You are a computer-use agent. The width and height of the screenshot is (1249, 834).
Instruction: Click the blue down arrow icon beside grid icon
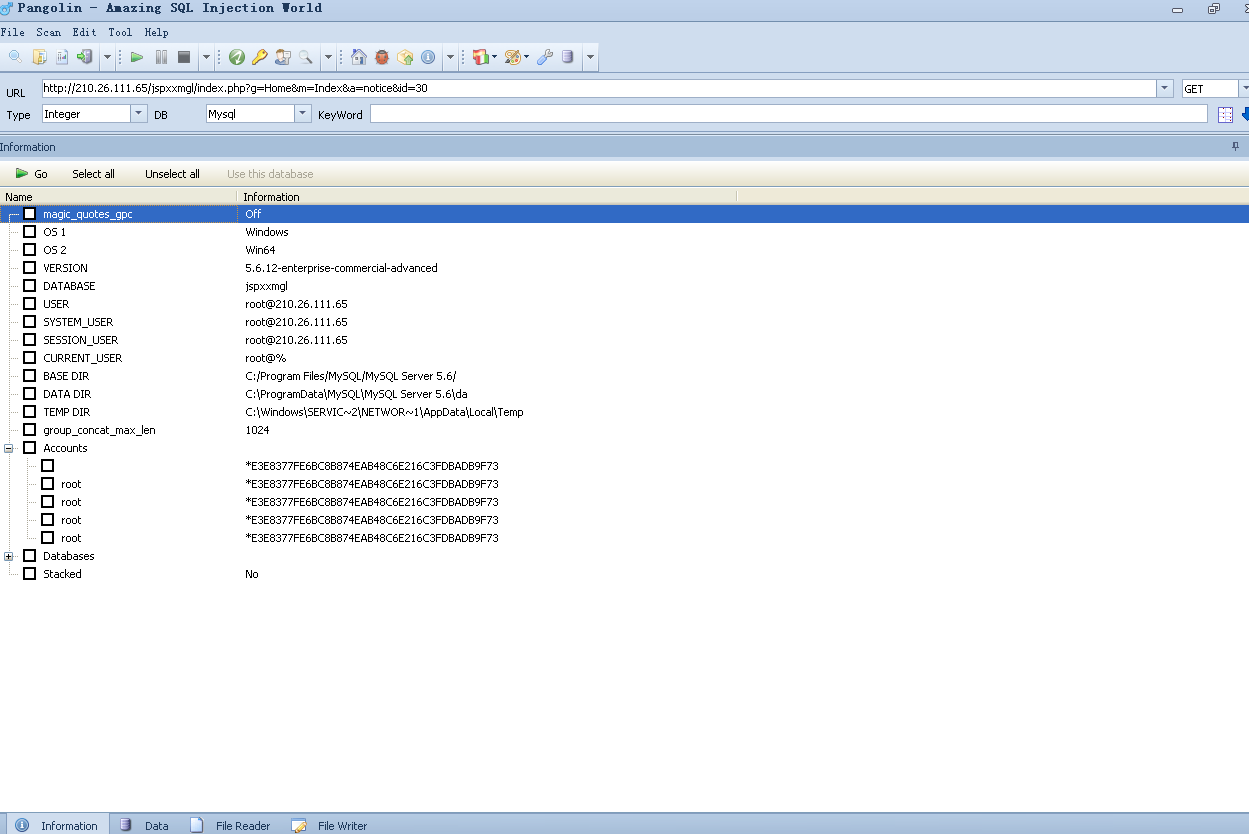click(x=1245, y=115)
